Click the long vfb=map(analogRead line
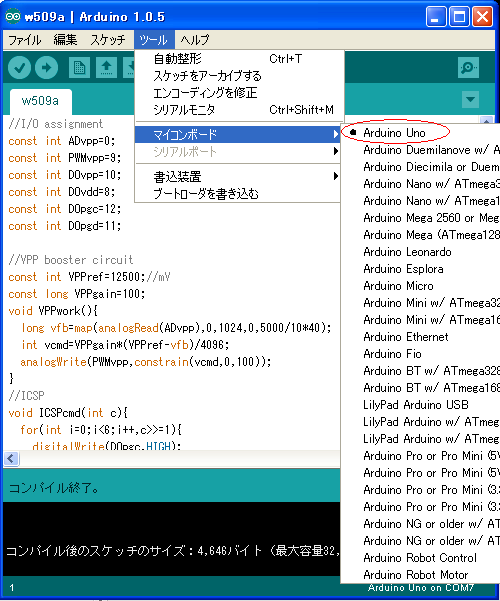500x601 pixels. pos(176,328)
